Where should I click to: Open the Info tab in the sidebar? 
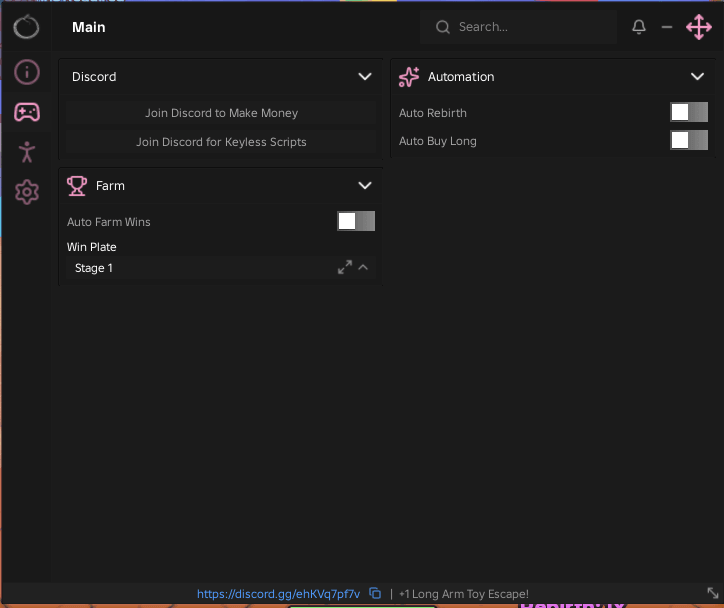[27, 72]
